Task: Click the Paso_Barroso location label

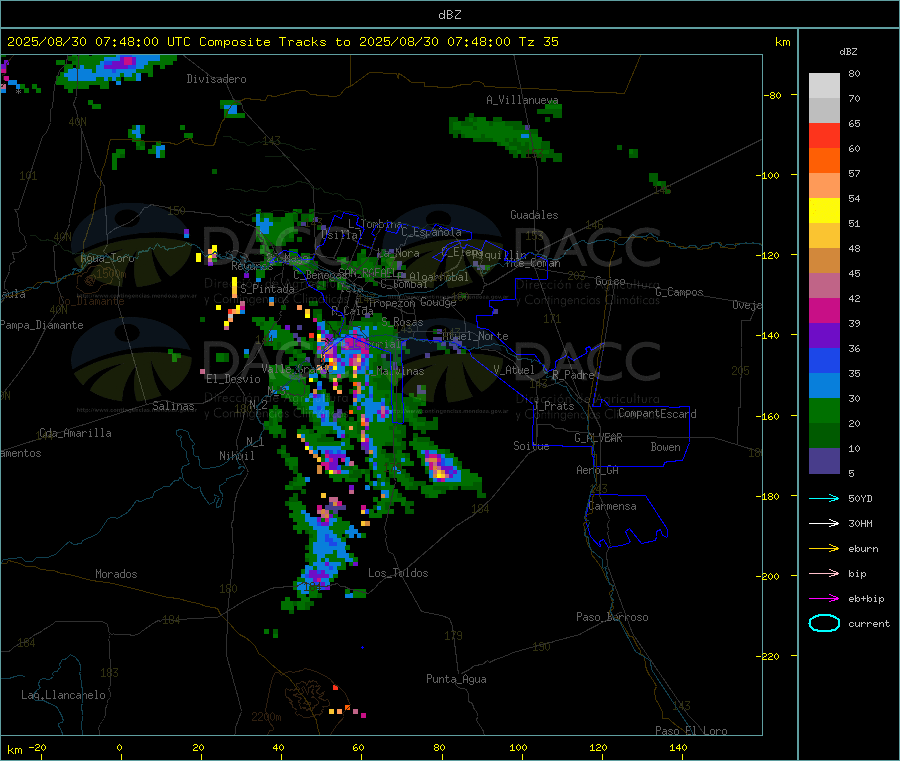Action: pos(612,617)
